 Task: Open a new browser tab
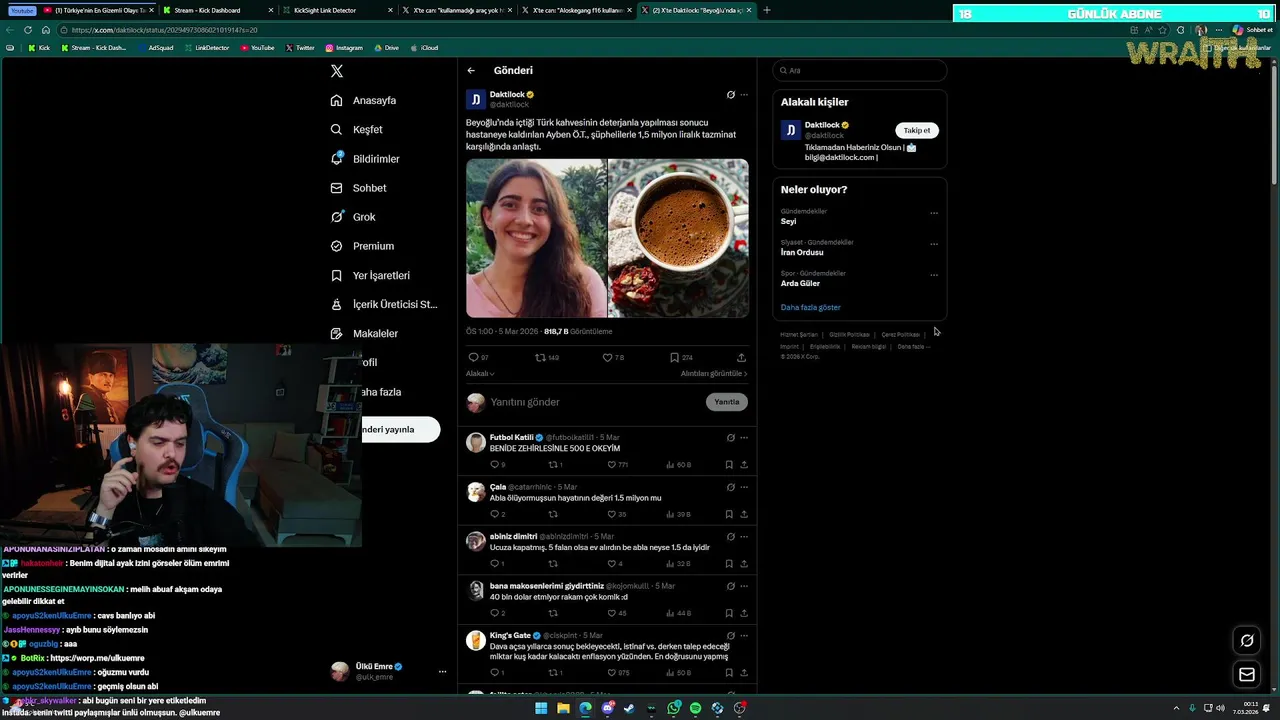click(x=767, y=10)
